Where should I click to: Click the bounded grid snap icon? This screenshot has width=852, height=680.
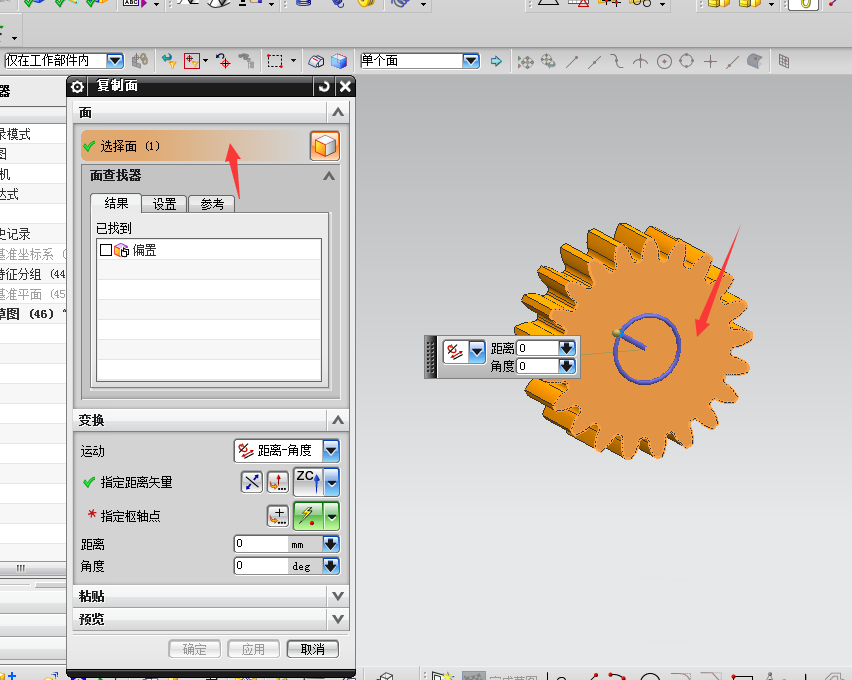[x=784, y=61]
